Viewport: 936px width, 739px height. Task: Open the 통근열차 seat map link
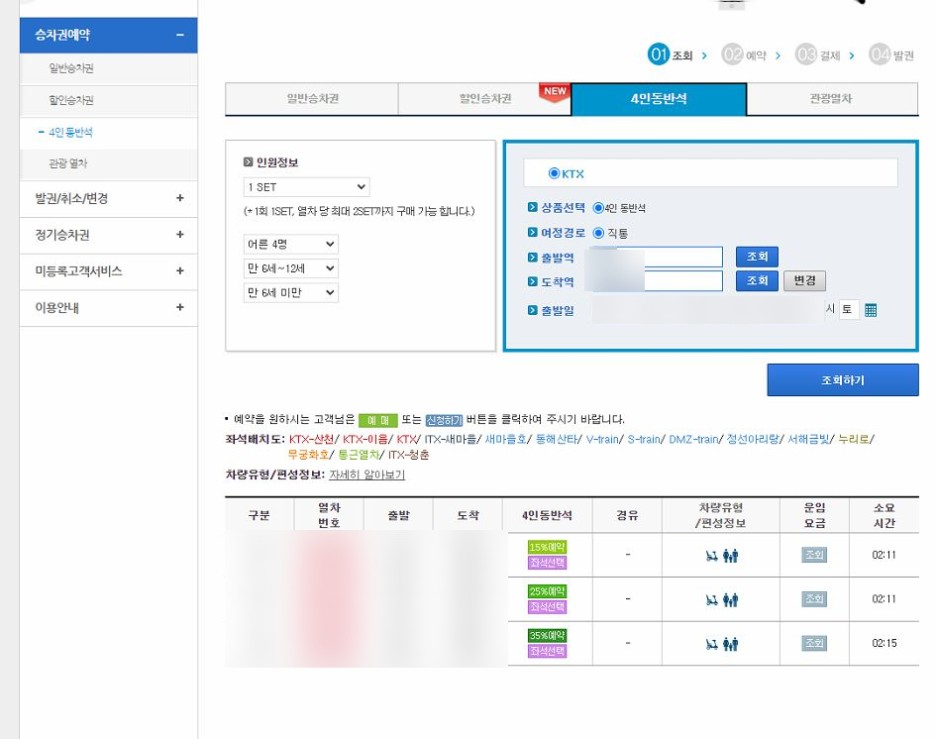click(358, 455)
